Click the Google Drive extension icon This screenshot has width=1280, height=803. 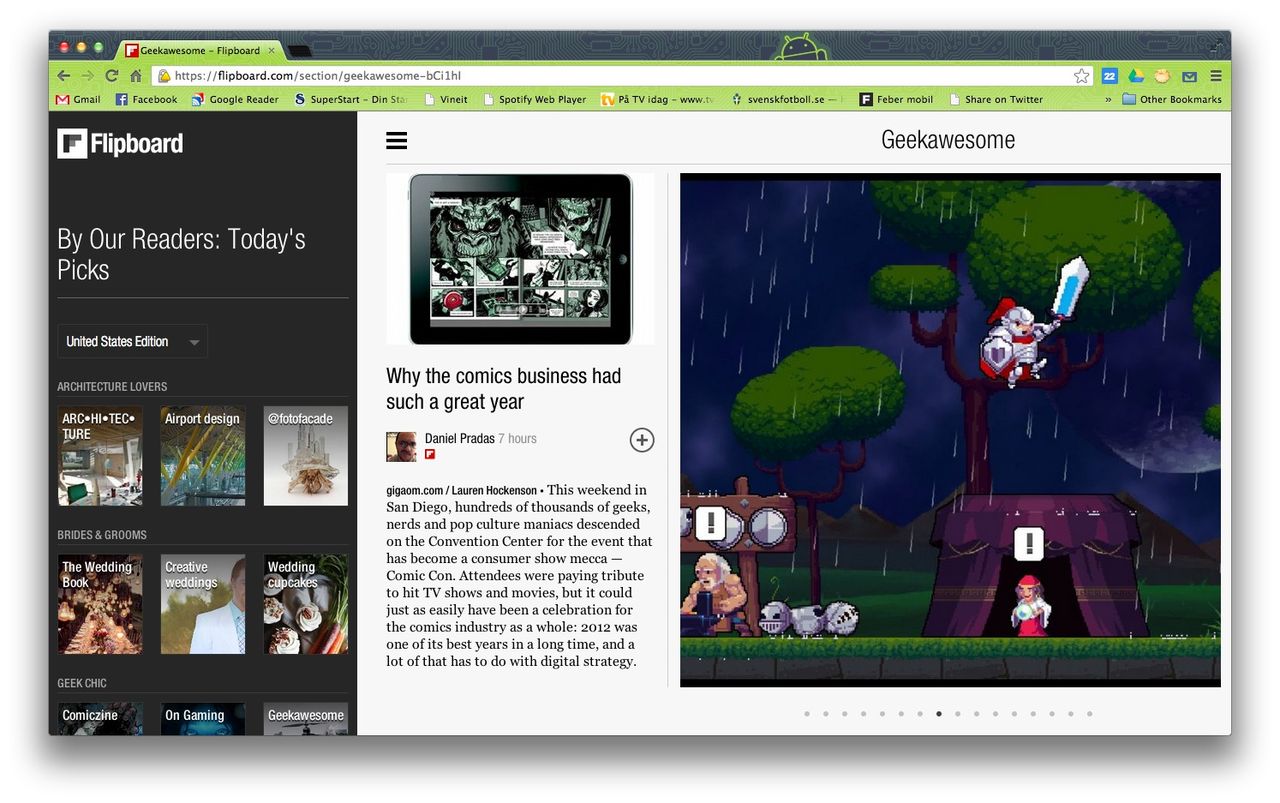pos(1136,75)
